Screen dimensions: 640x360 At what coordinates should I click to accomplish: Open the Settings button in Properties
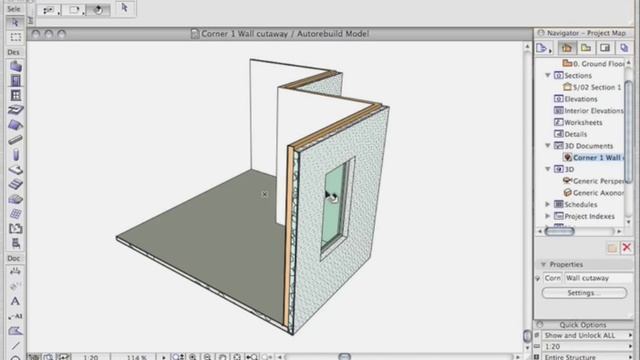coord(584,293)
